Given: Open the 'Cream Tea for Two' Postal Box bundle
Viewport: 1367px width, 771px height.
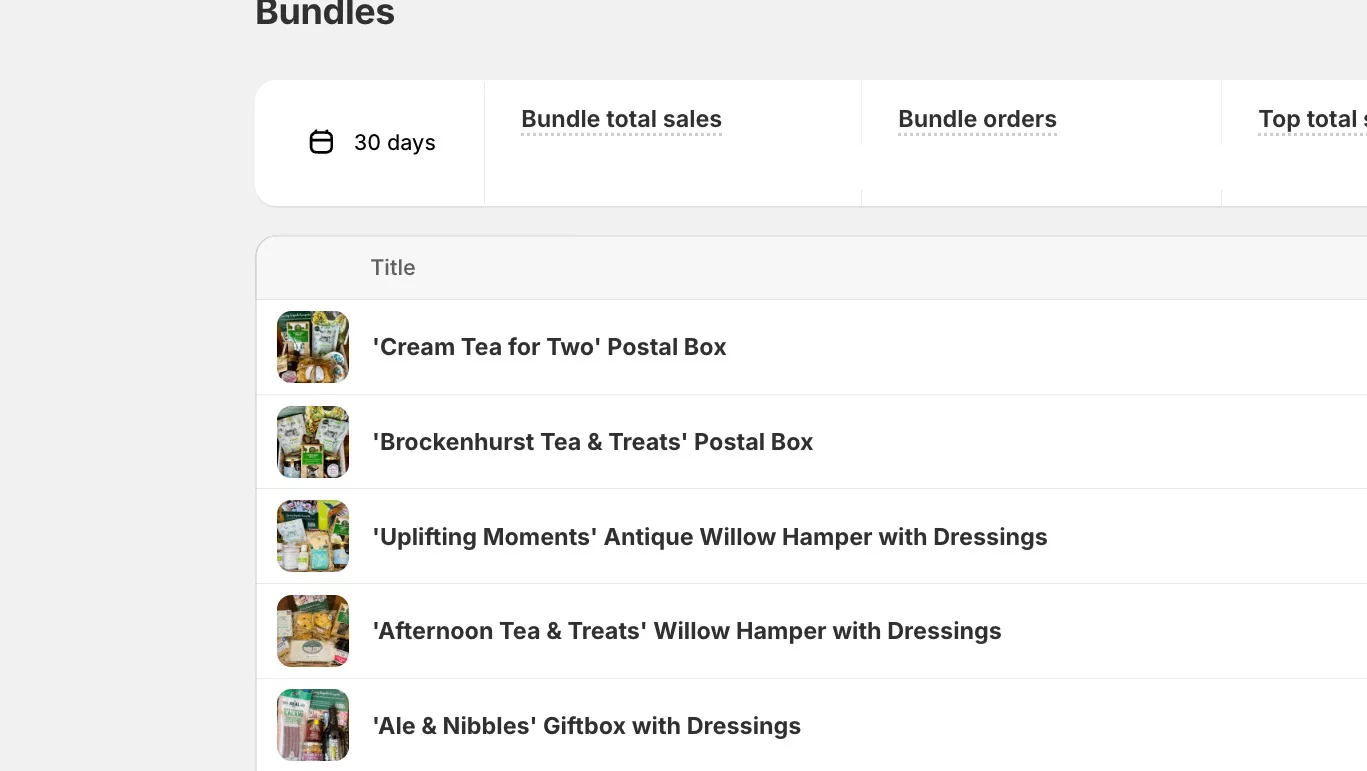Looking at the screenshot, I should [549, 347].
